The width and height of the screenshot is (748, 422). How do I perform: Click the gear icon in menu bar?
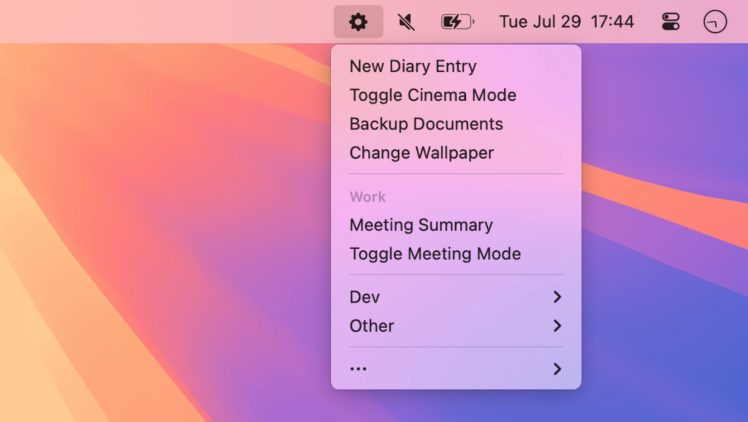point(358,22)
